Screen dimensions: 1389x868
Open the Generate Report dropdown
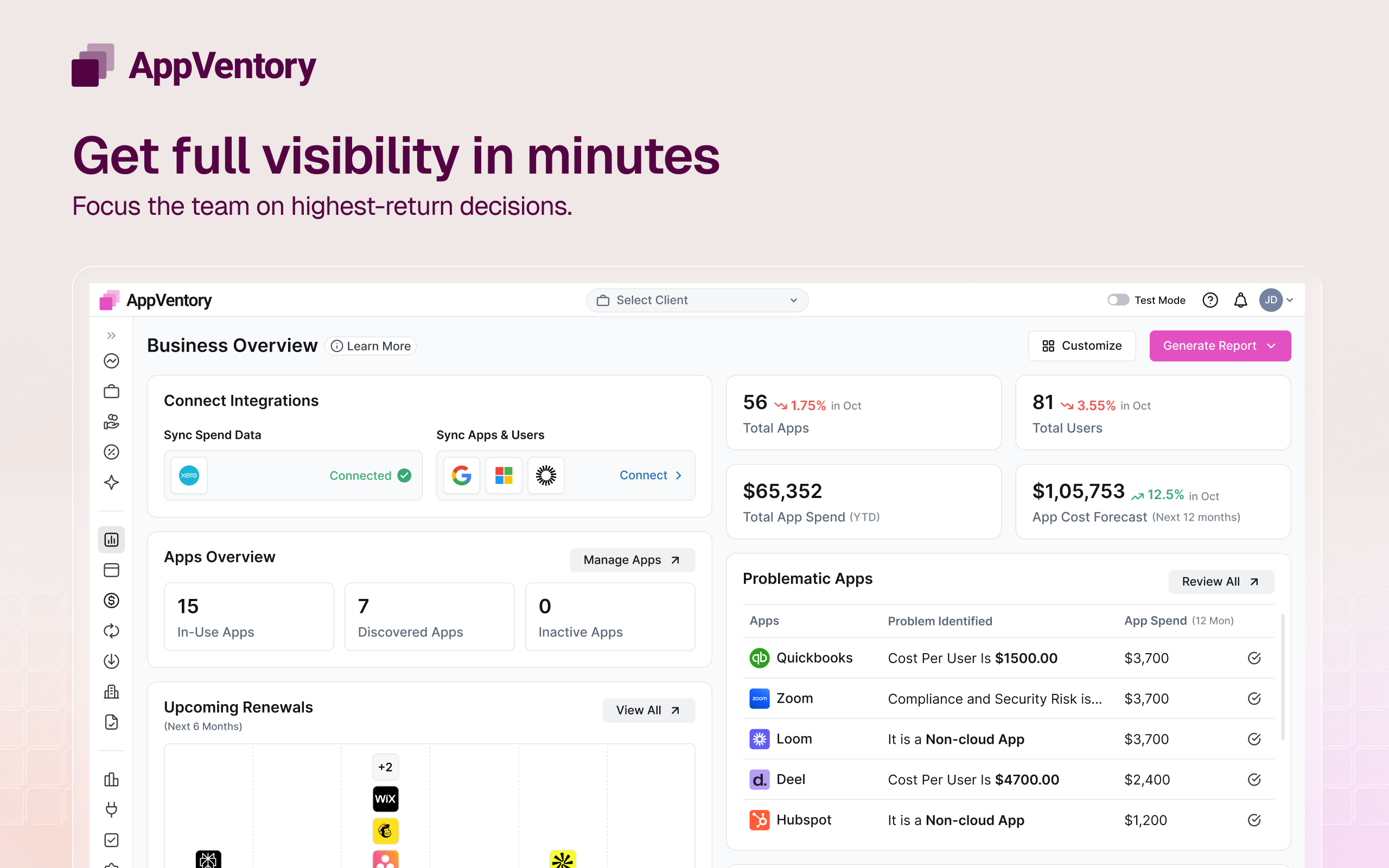tap(1220, 346)
